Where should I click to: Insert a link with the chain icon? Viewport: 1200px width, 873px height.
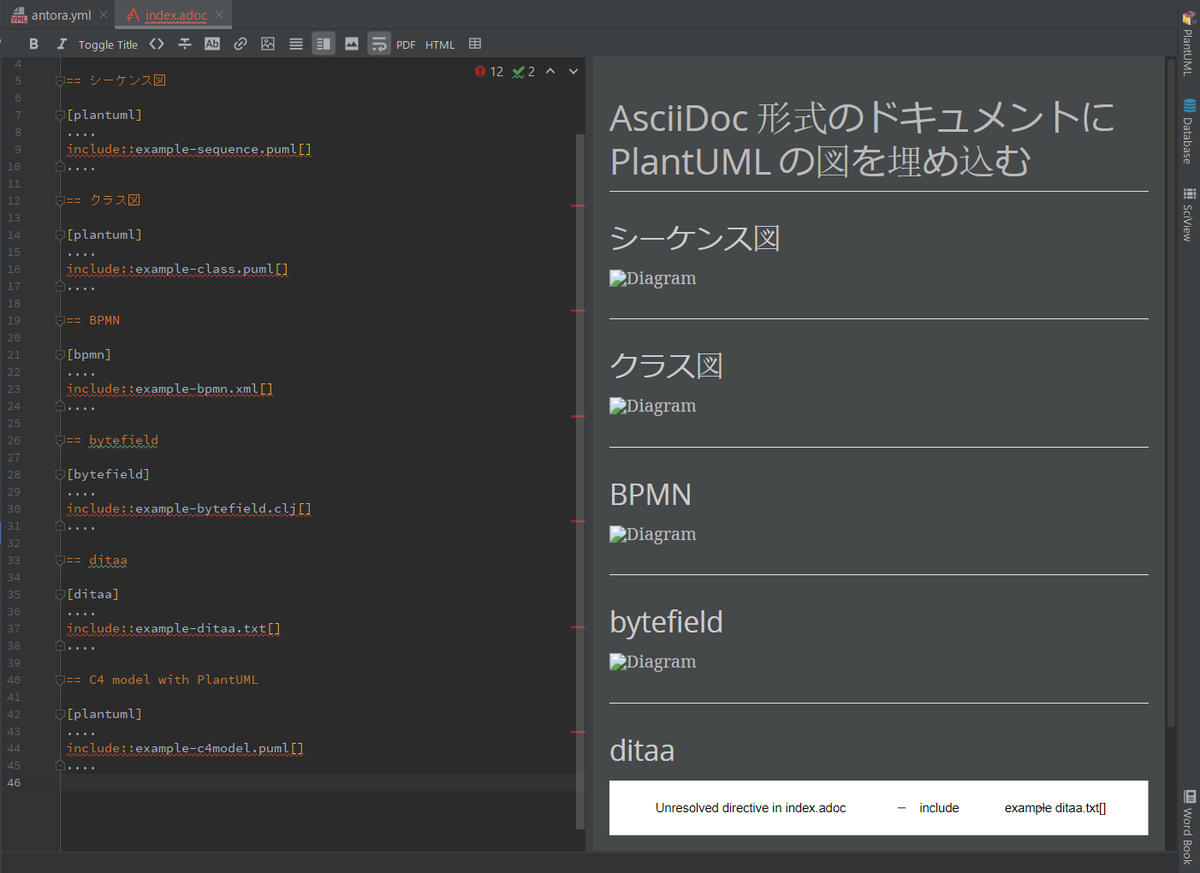point(240,44)
